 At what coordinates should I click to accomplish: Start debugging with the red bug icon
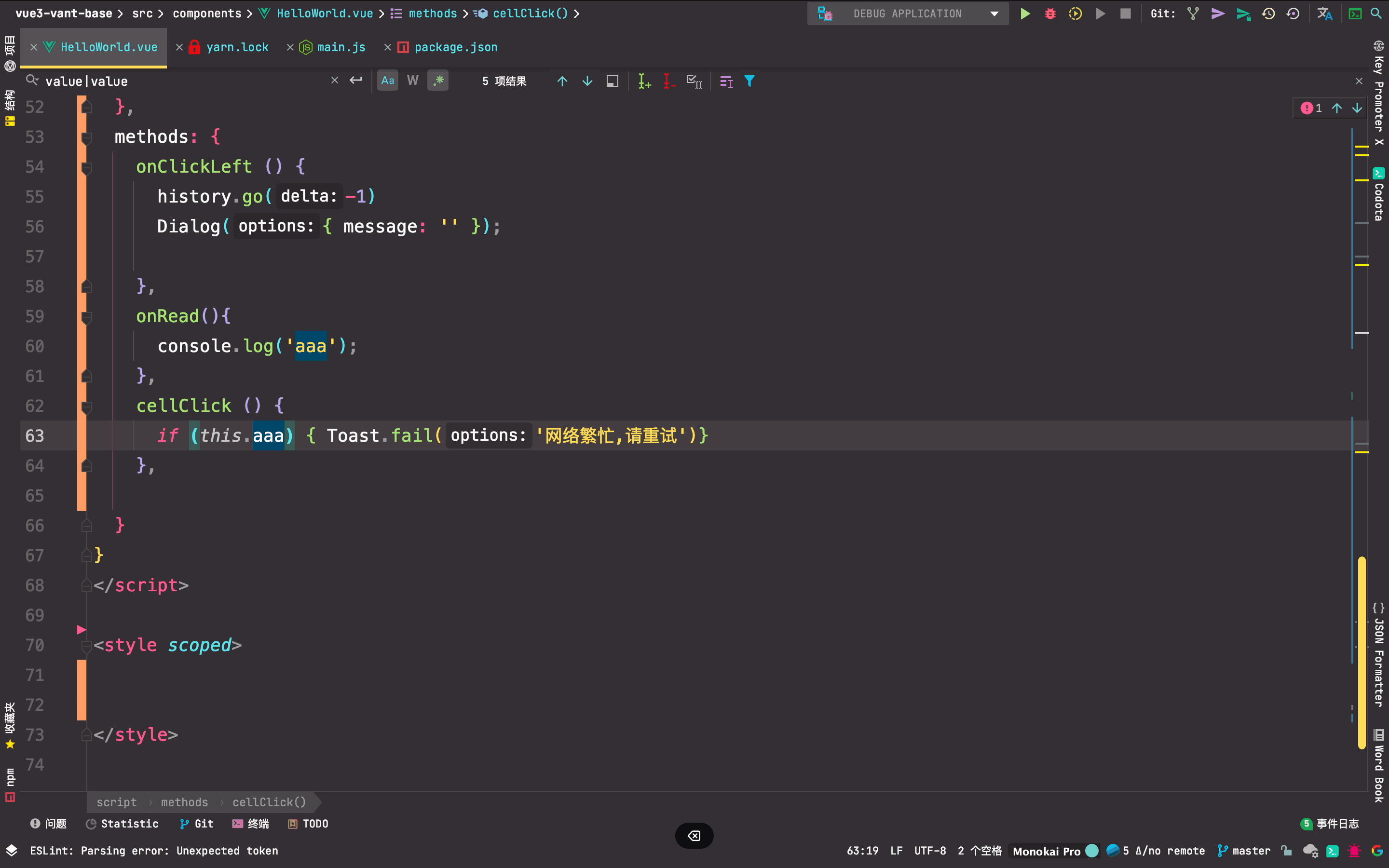pyautogui.click(x=1050, y=13)
